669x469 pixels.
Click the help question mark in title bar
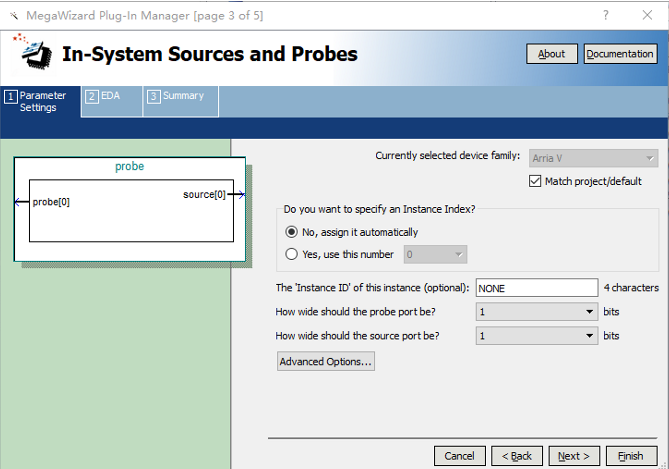606,15
